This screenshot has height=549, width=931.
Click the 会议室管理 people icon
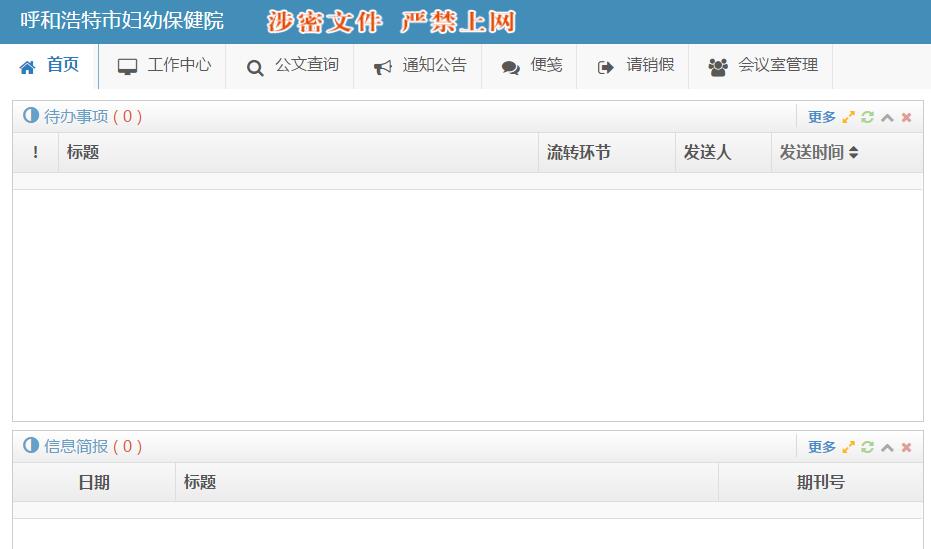pyautogui.click(x=717, y=68)
